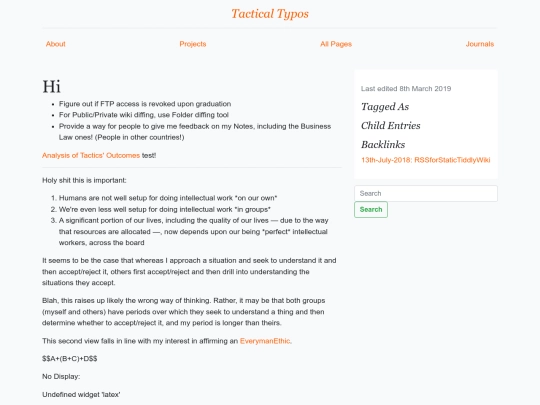The height and width of the screenshot is (405, 540).
Task: Open All Pages in navigation
Action: 336,44
